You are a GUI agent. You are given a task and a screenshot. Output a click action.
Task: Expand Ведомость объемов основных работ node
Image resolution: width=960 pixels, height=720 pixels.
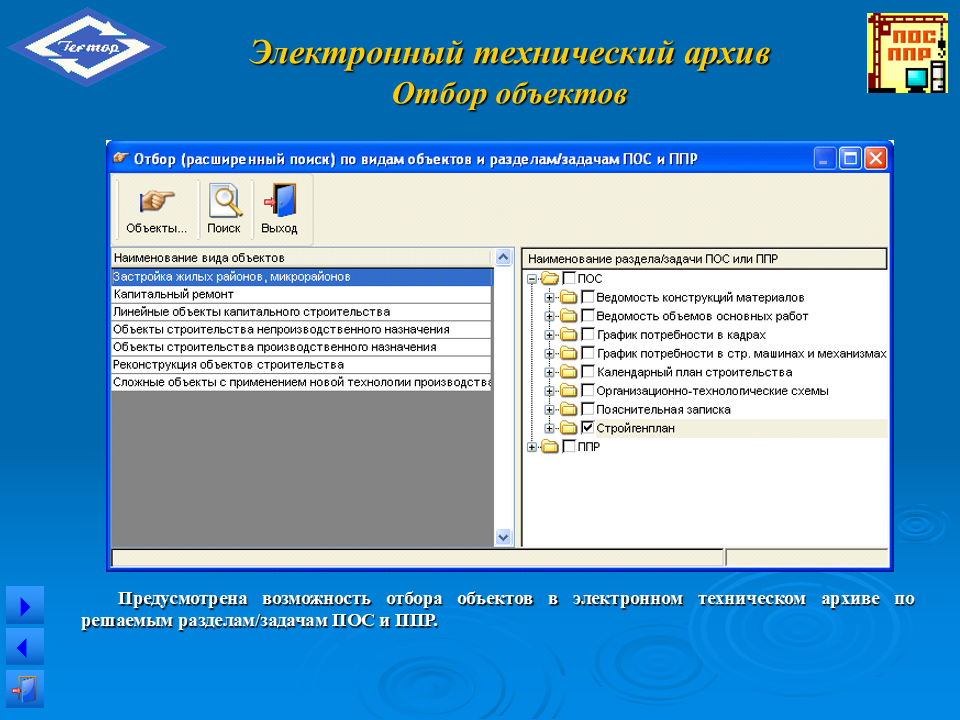point(549,317)
